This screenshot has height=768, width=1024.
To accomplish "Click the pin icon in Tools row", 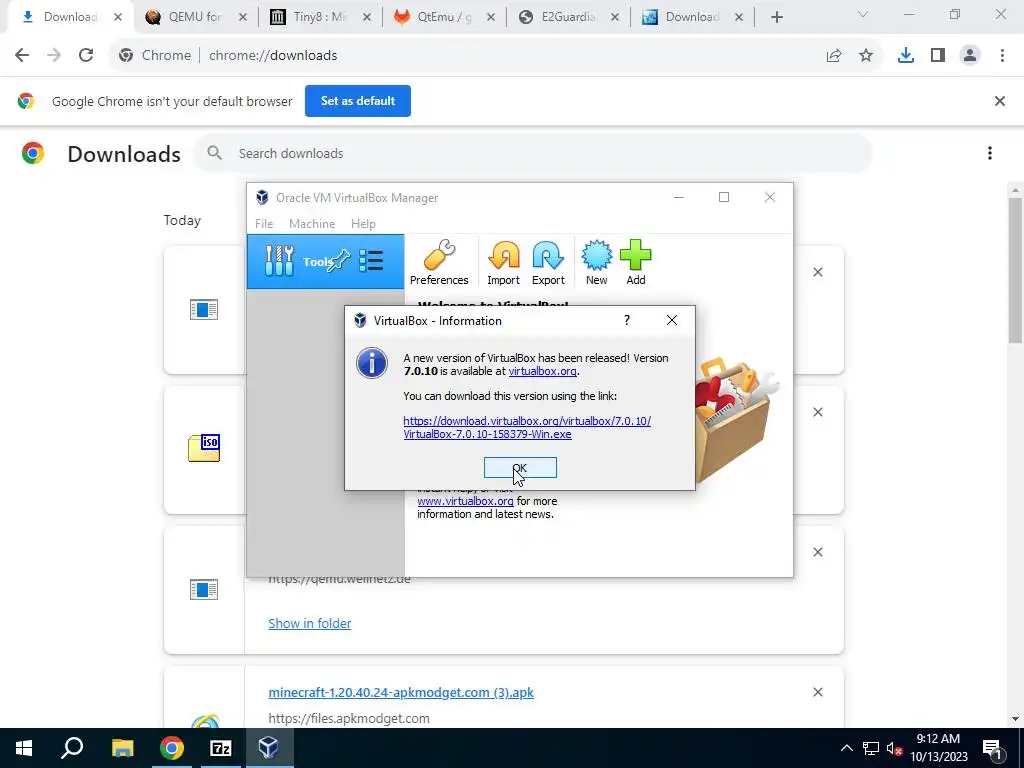I will point(338,261).
